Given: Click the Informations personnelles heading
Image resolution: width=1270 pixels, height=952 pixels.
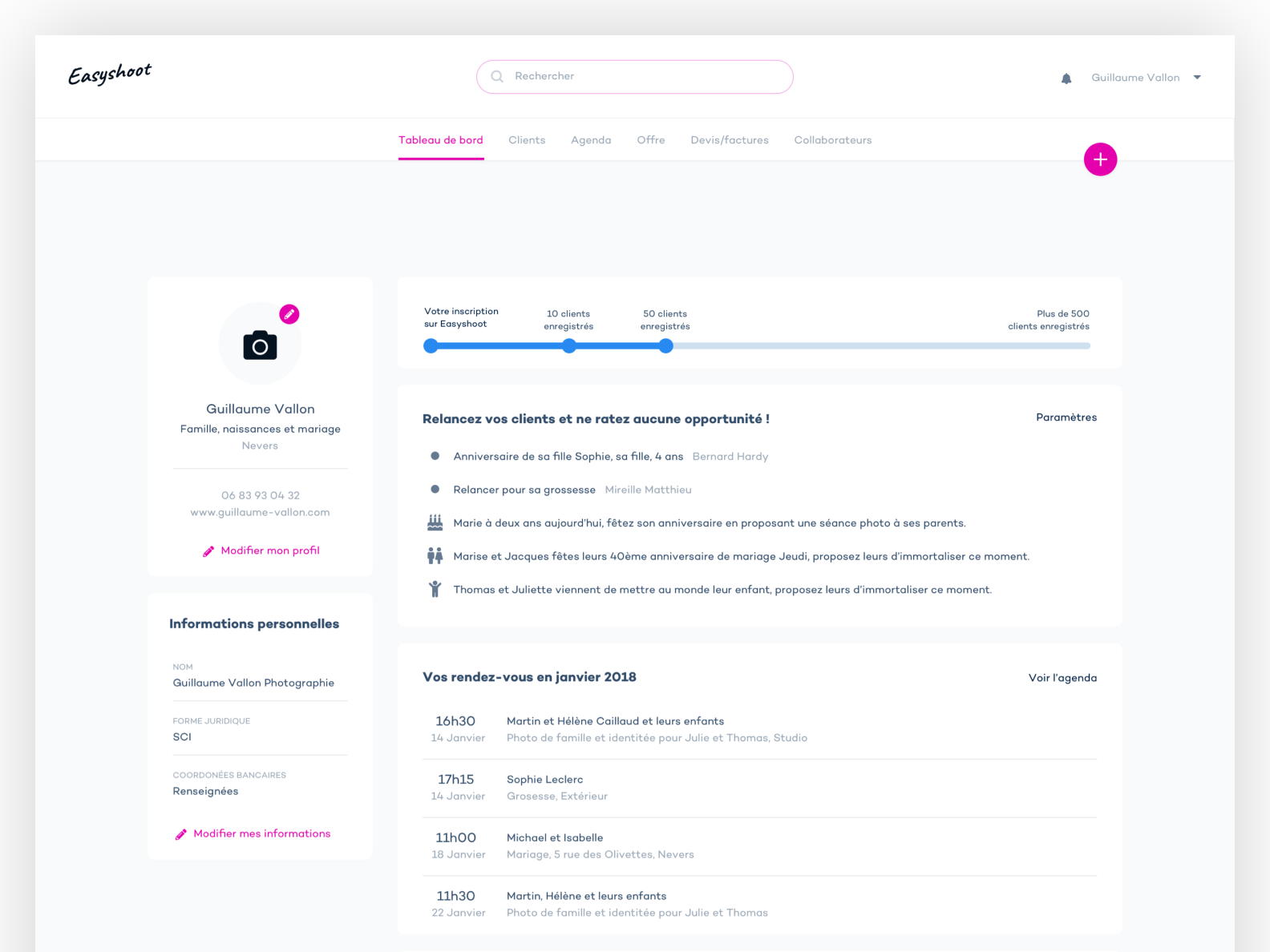Looking at the screenshot, I should (254, 623).
